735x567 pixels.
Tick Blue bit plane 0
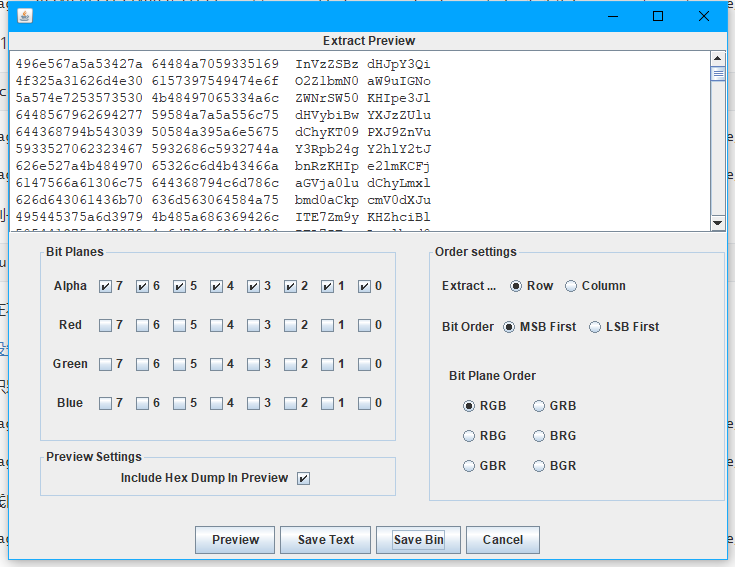pos(365,403)
